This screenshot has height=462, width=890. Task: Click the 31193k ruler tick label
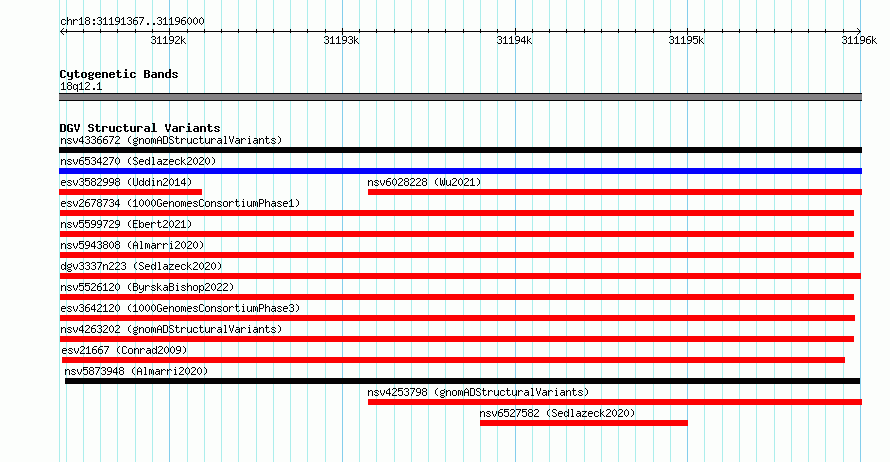[341, 40]
